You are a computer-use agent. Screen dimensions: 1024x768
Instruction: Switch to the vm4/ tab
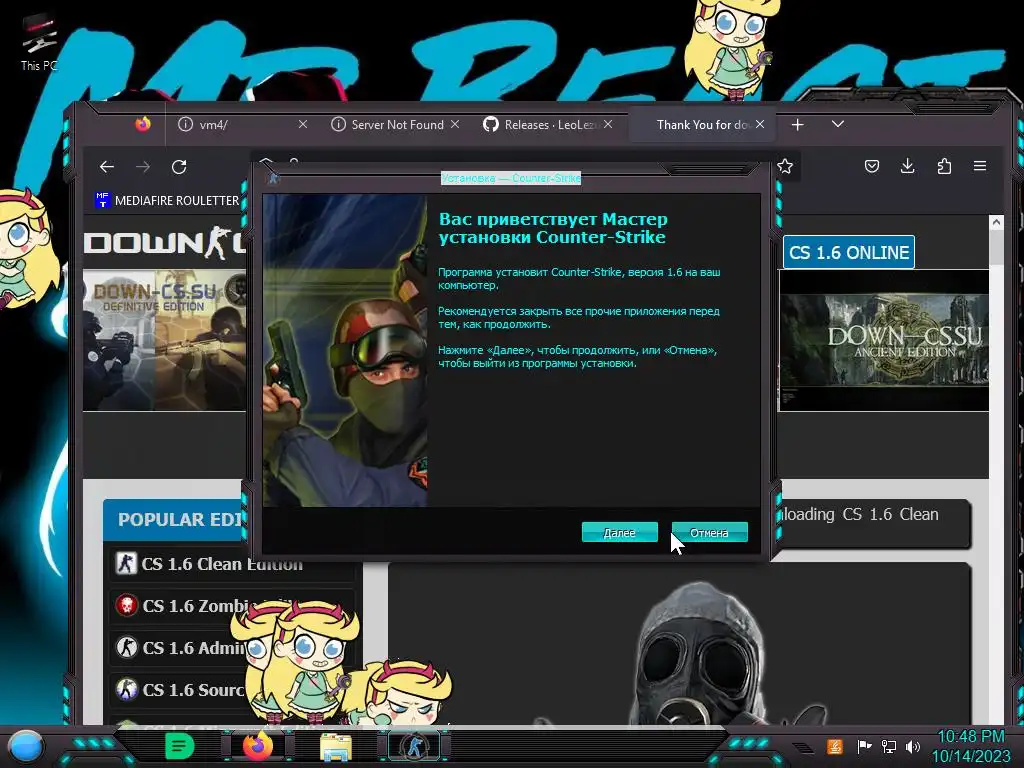click(240, 124)
